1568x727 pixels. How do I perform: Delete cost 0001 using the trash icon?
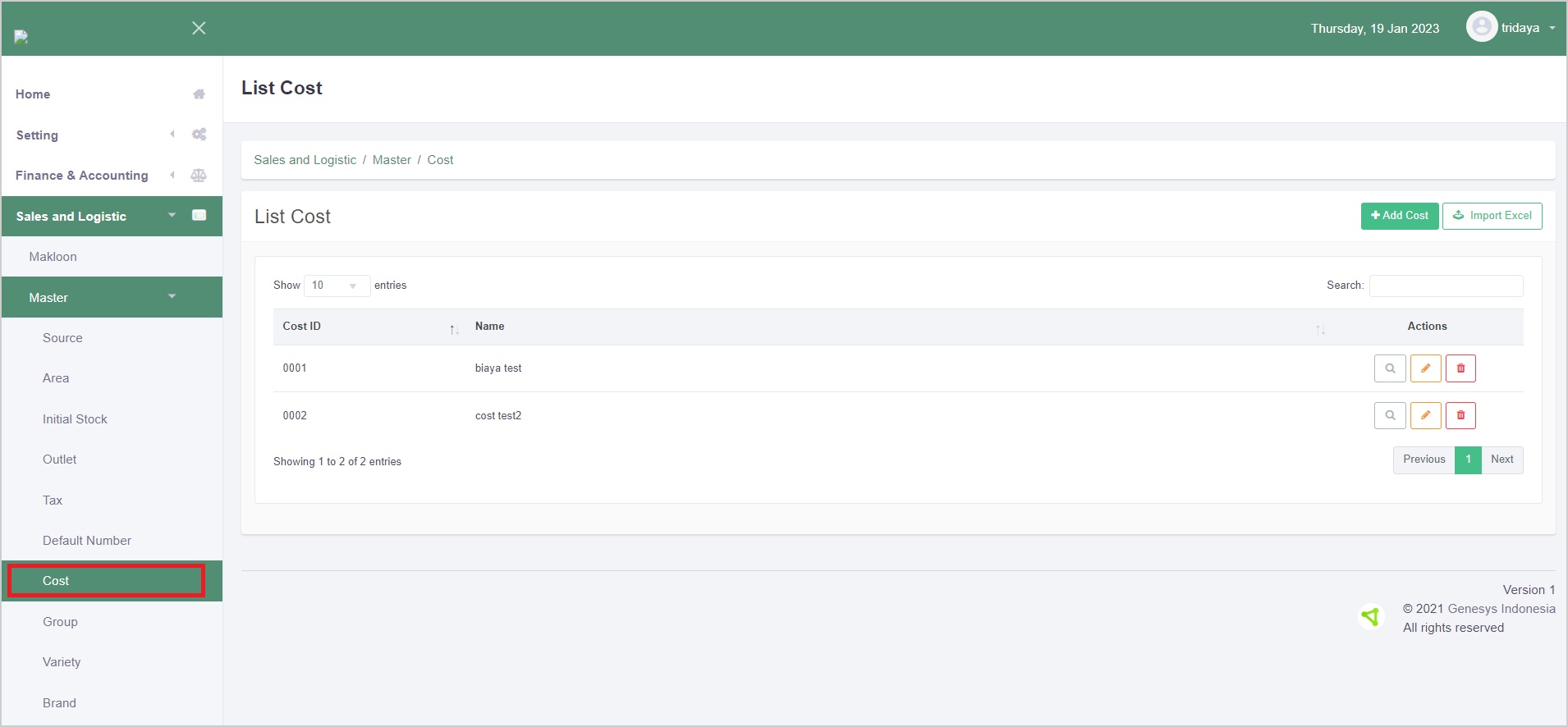pyautogui.click(x=1460, y=368)
